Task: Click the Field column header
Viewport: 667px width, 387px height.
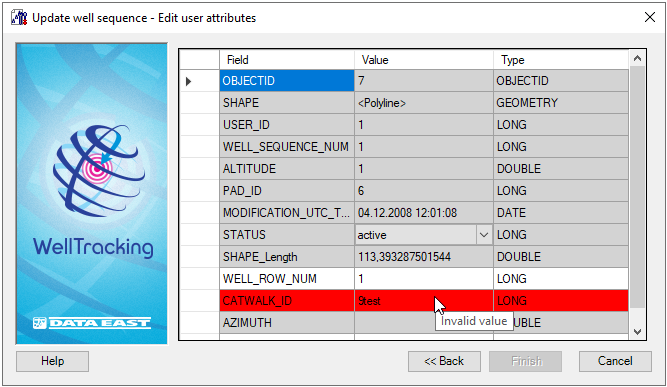Action: pyautogui.click(x=287, y=60)
